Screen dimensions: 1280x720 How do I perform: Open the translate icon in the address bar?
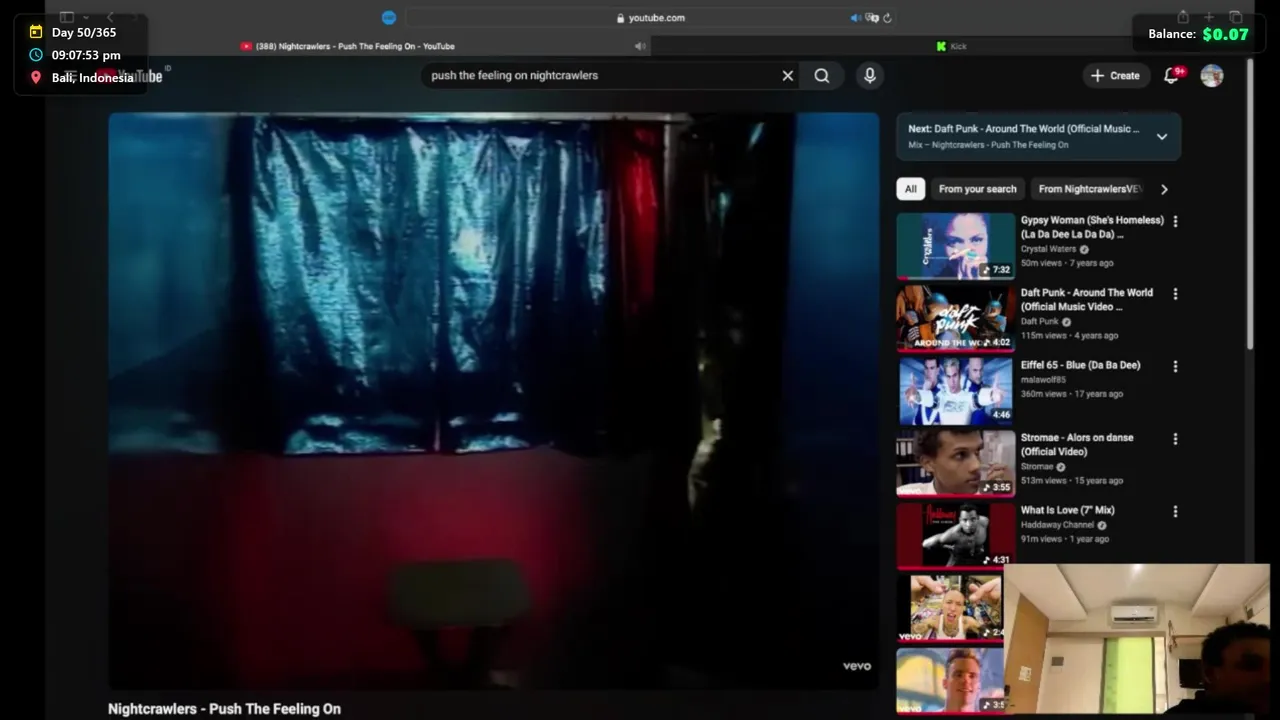tap(872, 18)
